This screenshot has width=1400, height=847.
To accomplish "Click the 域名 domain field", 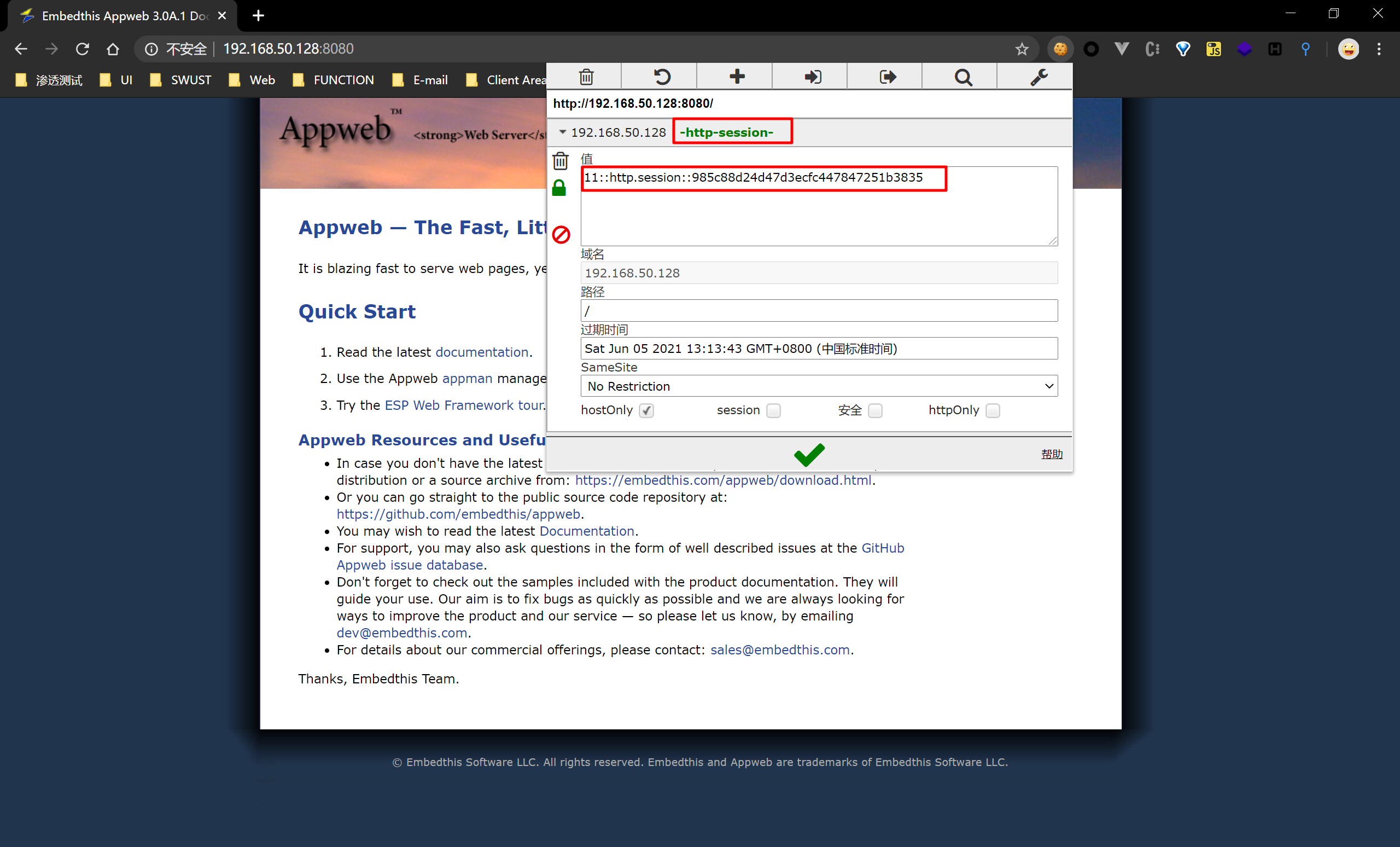I will 819,273.
